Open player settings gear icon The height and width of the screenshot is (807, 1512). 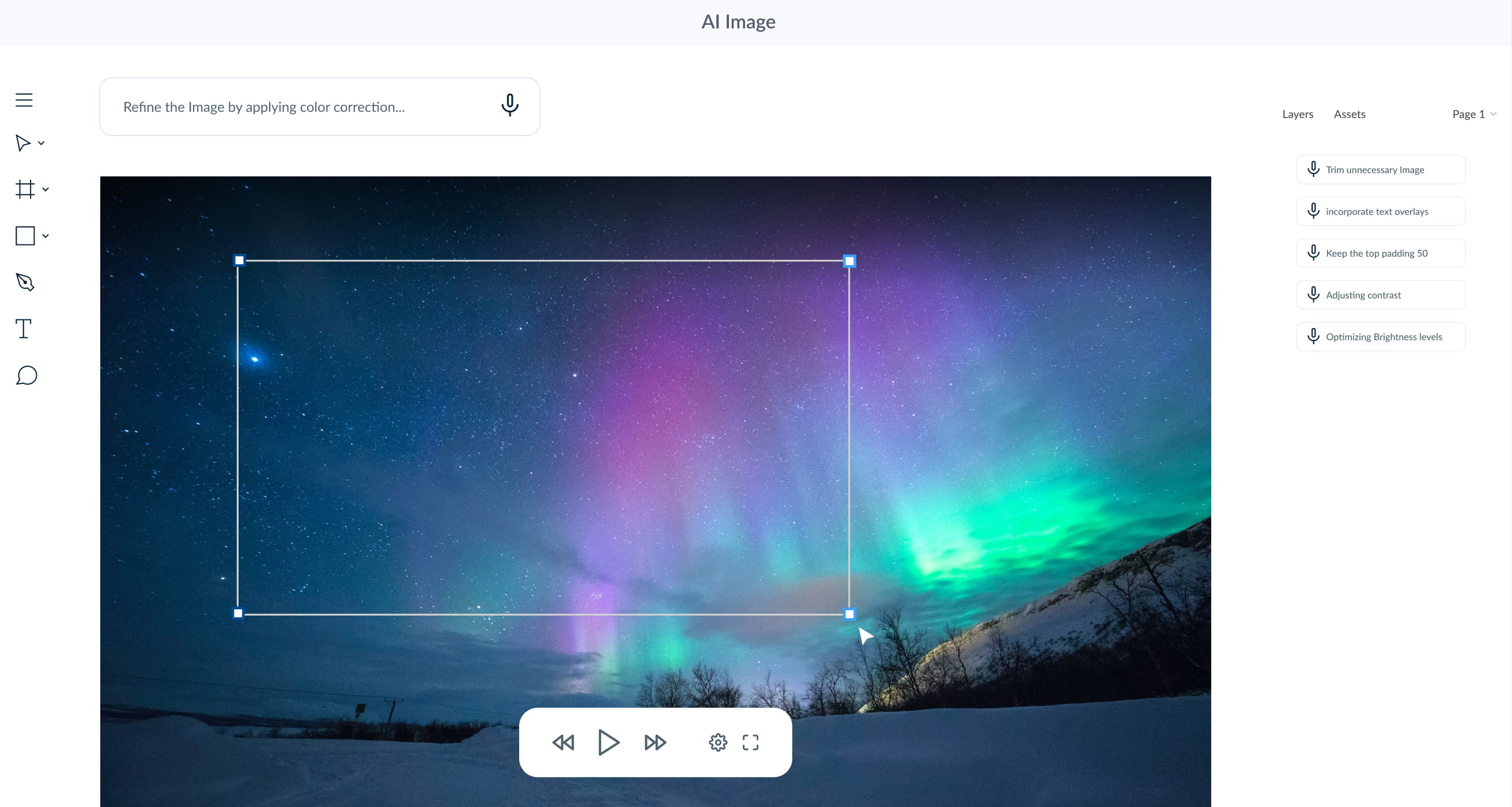pos(718,742)
